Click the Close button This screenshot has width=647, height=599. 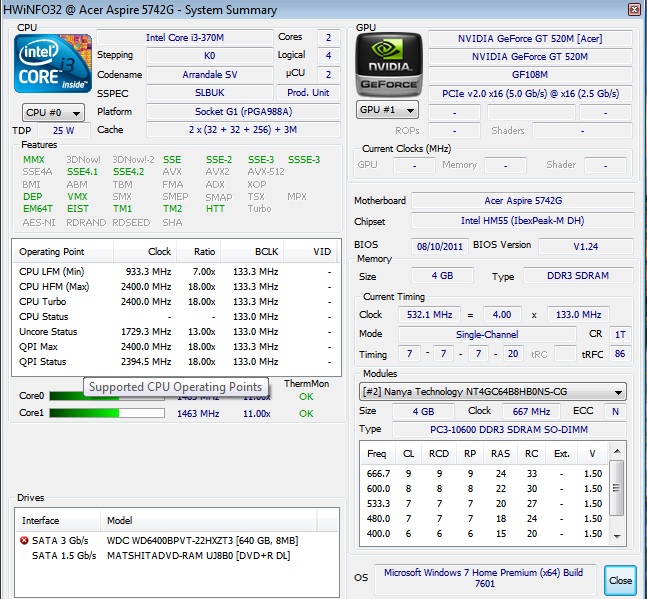pos(620,580)
